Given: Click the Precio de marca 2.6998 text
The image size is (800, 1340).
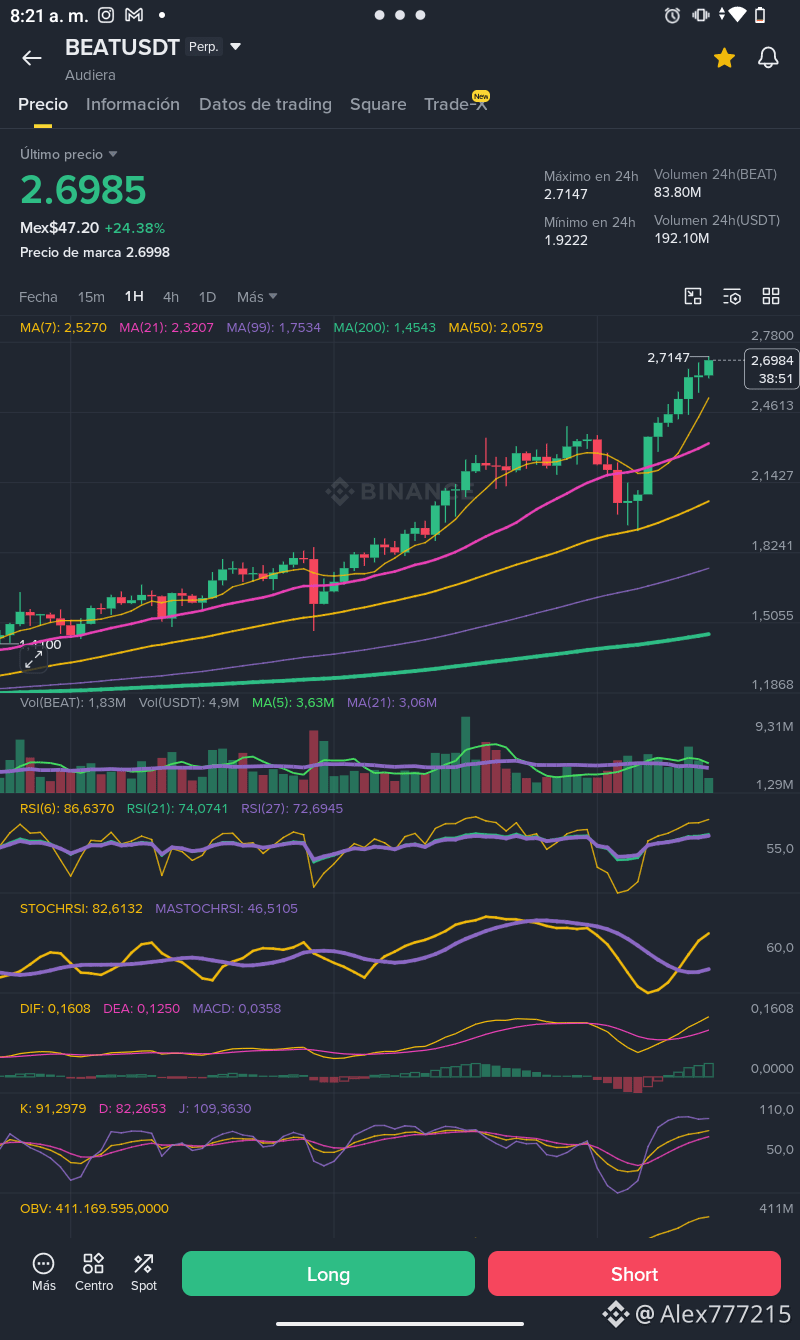Looking at the screenshot, I should 95,252.
